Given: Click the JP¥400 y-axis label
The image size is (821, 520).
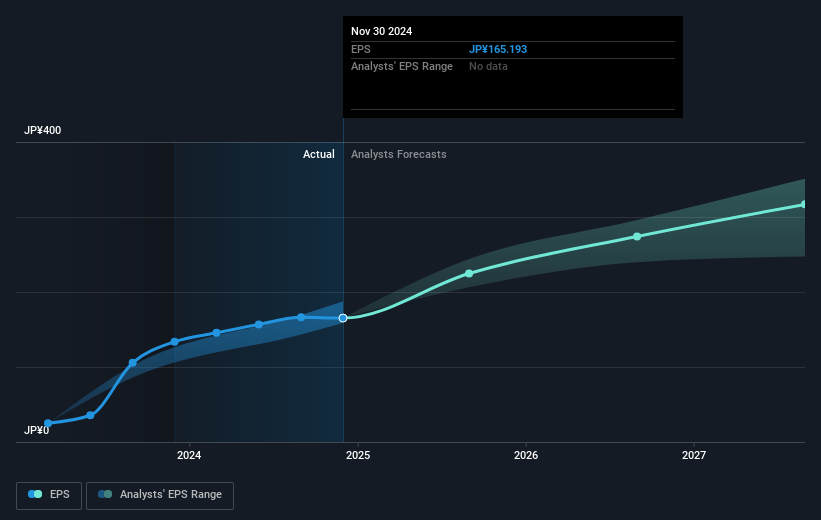Looking at the screenshot, I should (x=42, y=130).
